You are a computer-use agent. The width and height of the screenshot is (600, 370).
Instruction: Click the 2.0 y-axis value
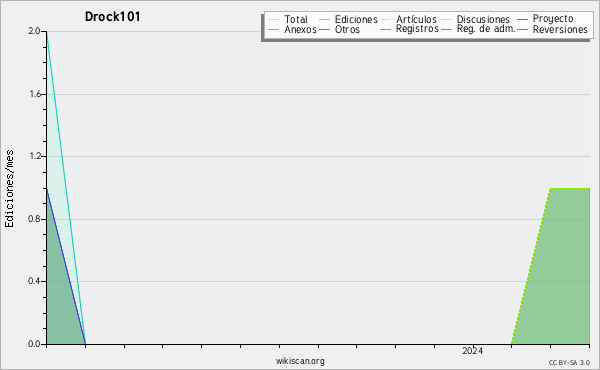tap(34, 31)
